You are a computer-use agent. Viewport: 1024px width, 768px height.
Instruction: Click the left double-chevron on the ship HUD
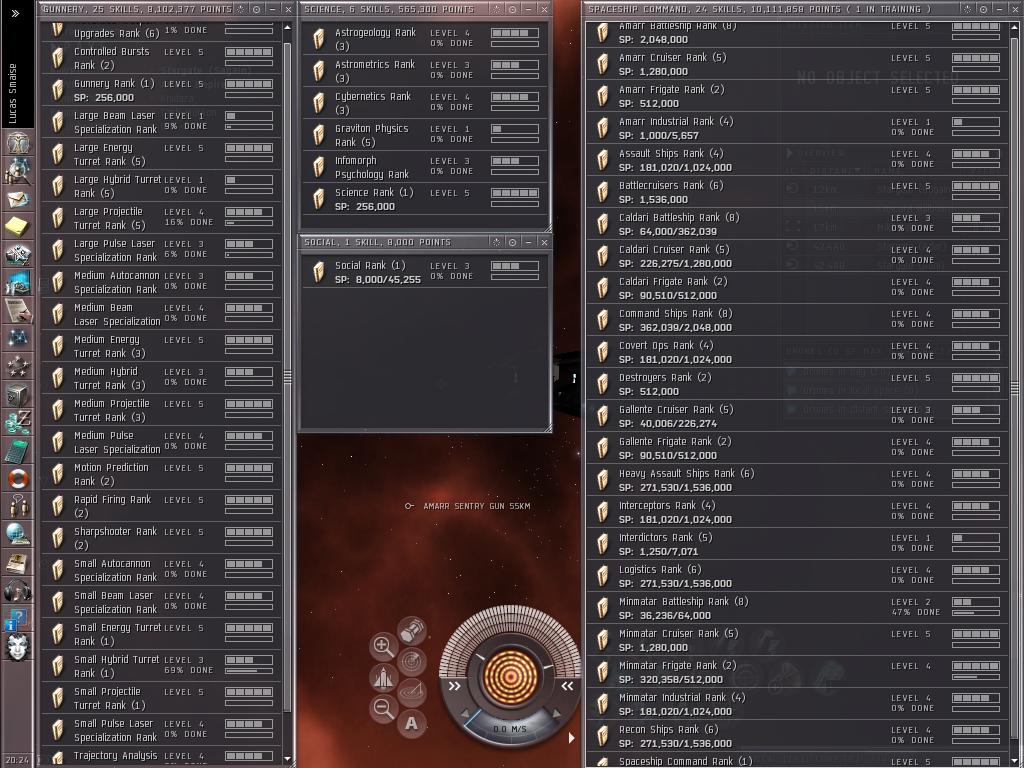[x=454, y=686]
